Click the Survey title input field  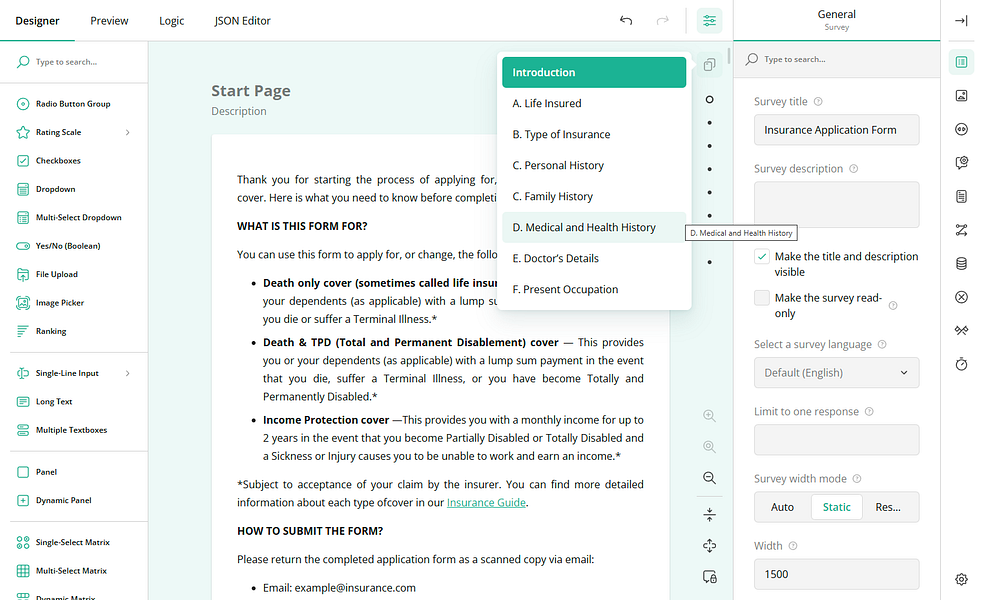(x=836, y=130)
